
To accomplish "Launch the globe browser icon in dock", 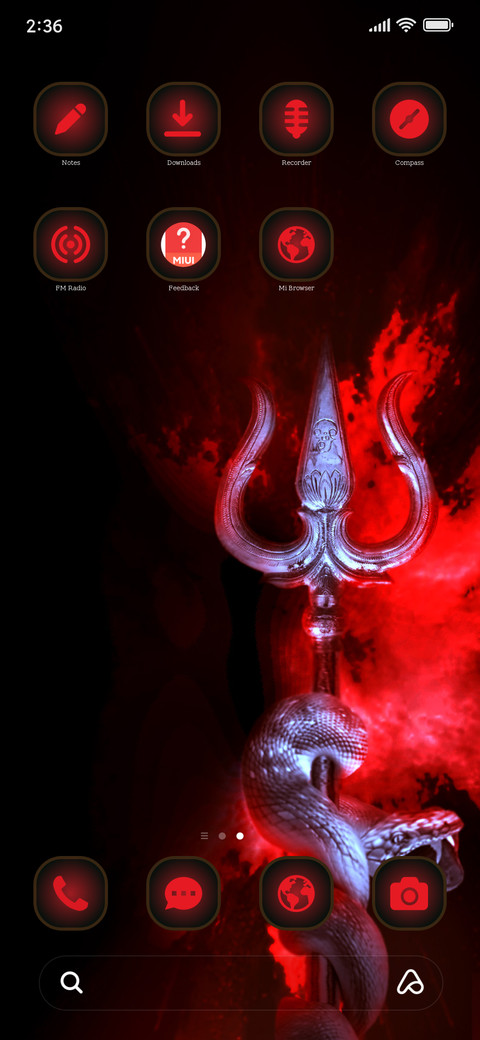I will click(x=296, y=893).
